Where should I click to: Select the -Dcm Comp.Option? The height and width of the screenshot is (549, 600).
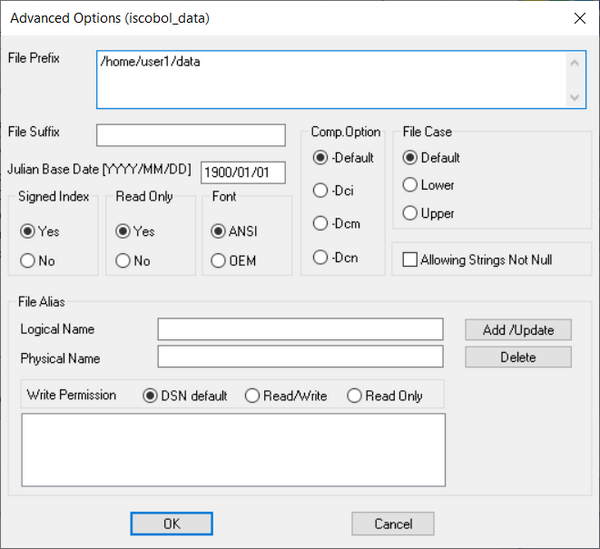[336, 223]
